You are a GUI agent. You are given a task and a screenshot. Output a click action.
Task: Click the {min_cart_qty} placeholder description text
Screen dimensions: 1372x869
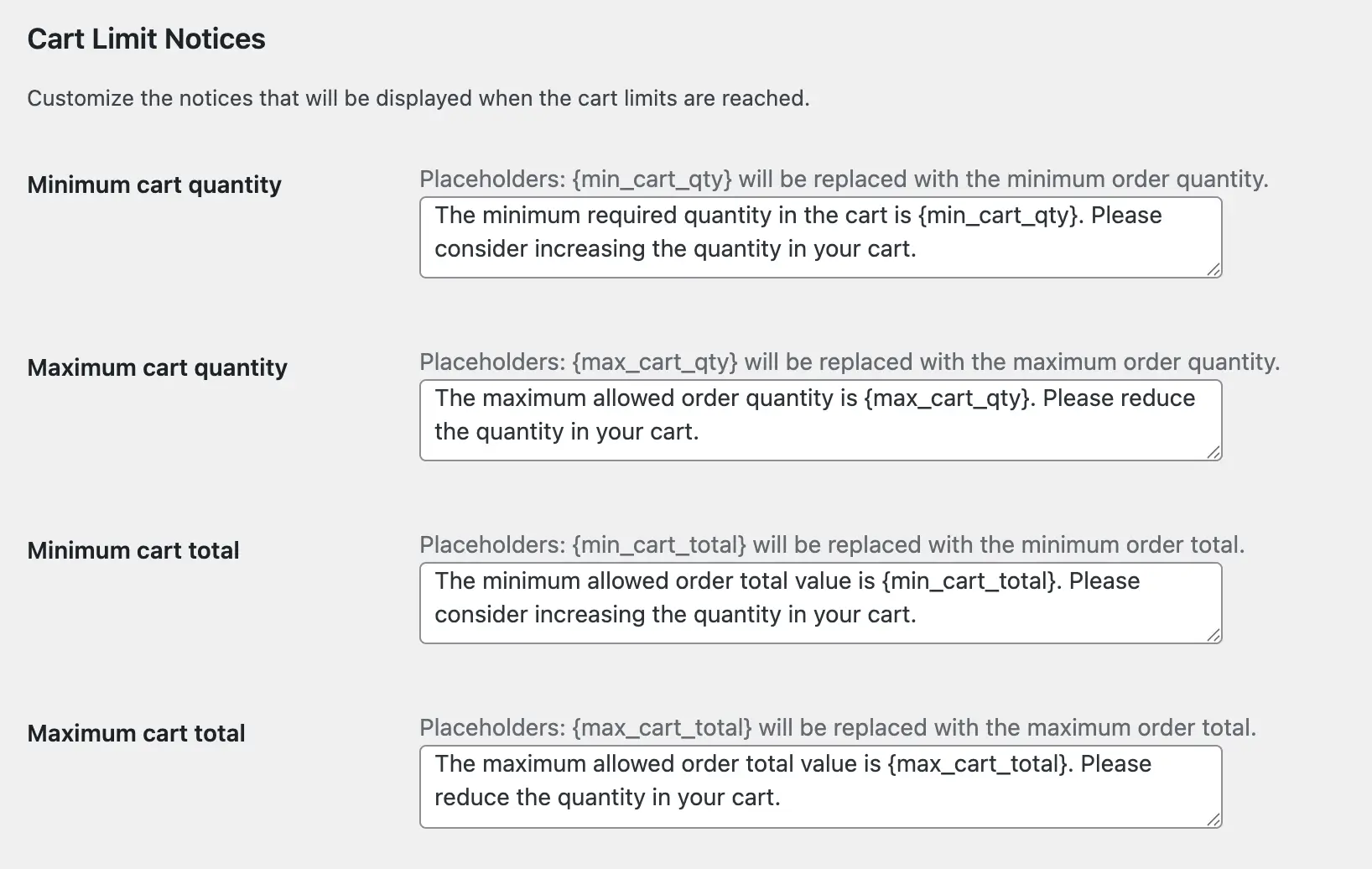(x=845, y=179)
